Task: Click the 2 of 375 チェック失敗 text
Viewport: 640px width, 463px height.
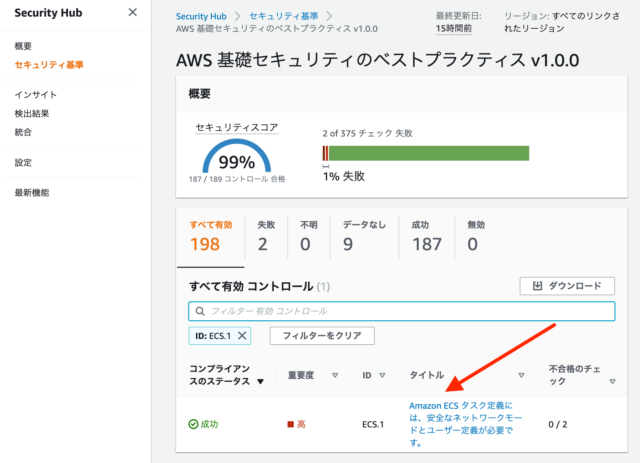Action: [x=367, y=133]
